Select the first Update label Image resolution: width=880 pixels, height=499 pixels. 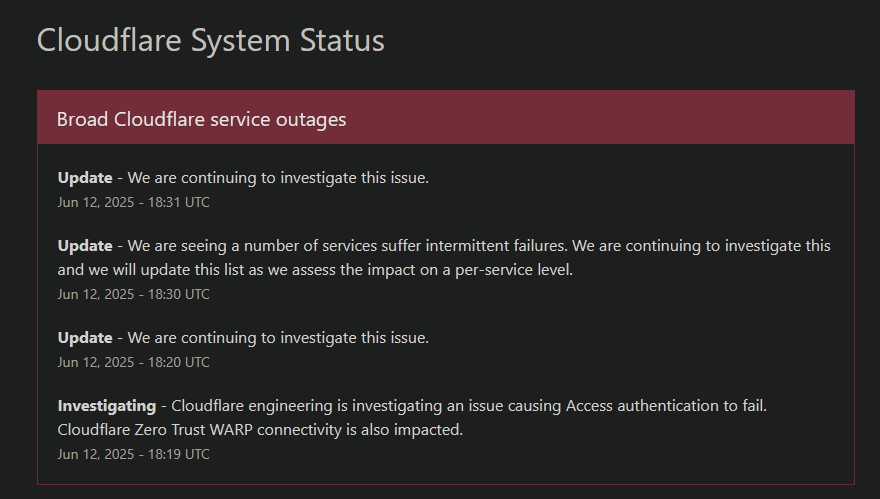tap(85, 178)
